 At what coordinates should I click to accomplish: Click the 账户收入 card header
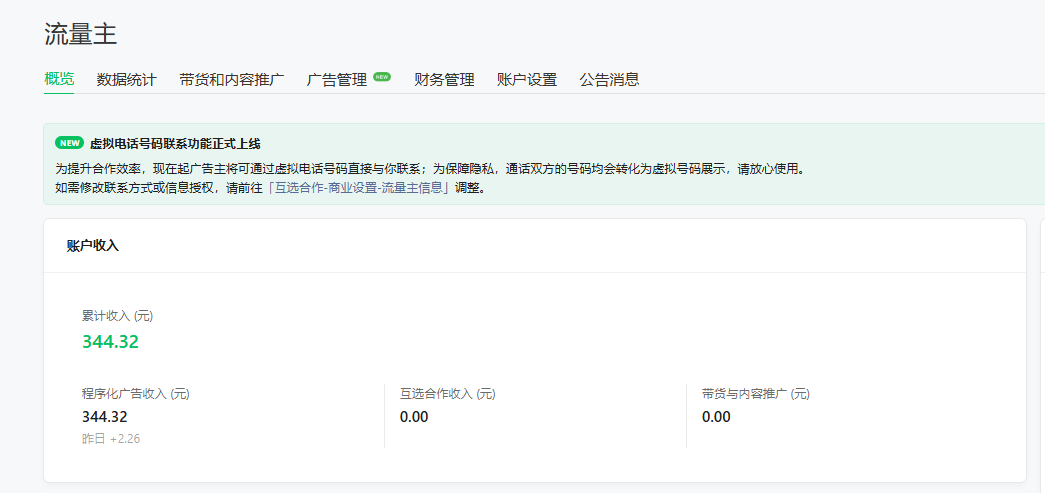92,245
